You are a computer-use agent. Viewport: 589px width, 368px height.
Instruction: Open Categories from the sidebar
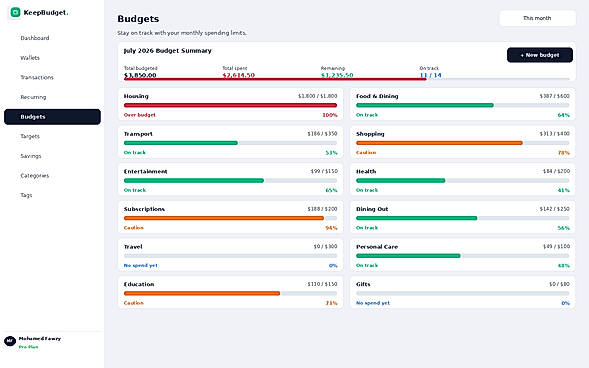(x=35, y=175)
